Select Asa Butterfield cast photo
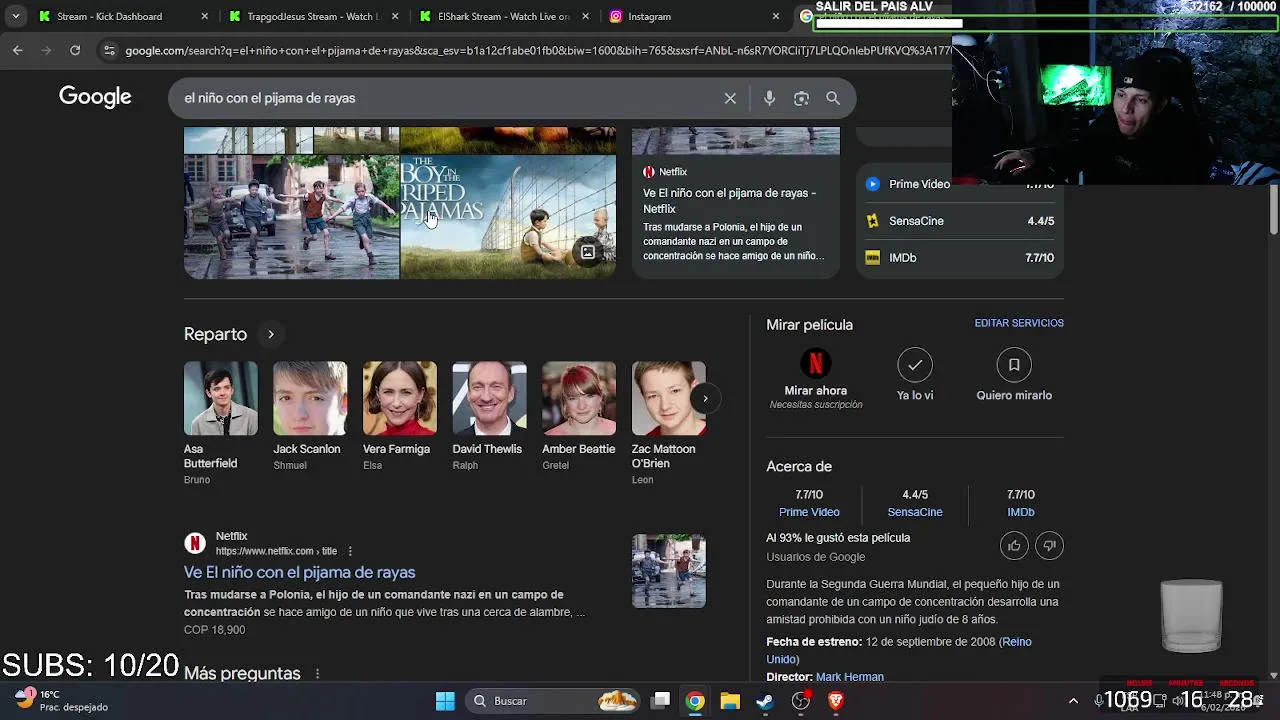1280x720 pixels. pos(220,398)
